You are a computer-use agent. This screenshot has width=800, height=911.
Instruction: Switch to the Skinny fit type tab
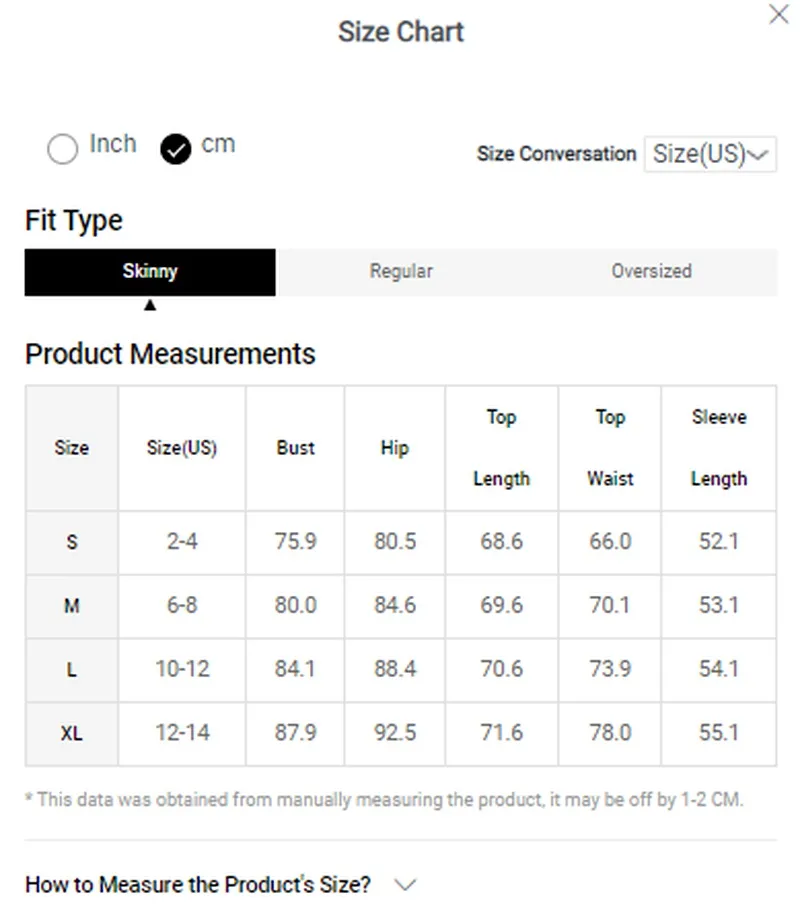point(150,272)
